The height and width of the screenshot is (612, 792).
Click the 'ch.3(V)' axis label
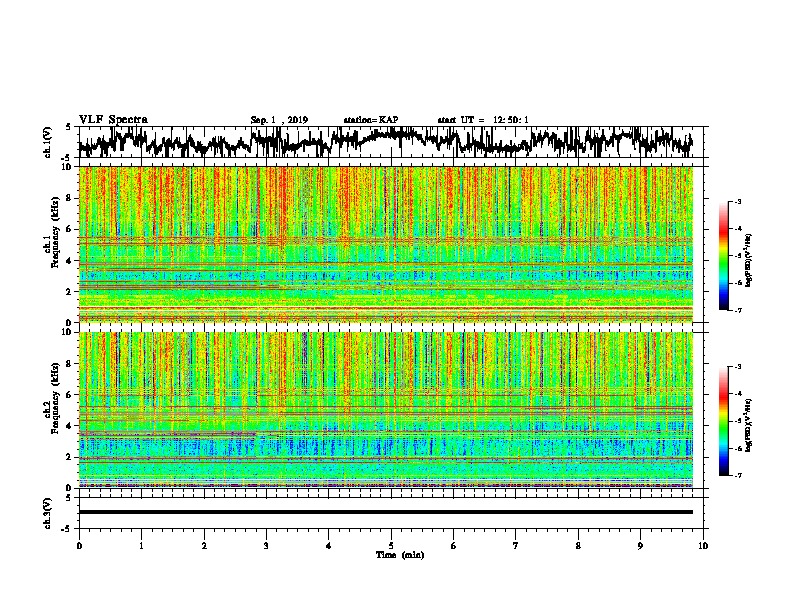48,513
